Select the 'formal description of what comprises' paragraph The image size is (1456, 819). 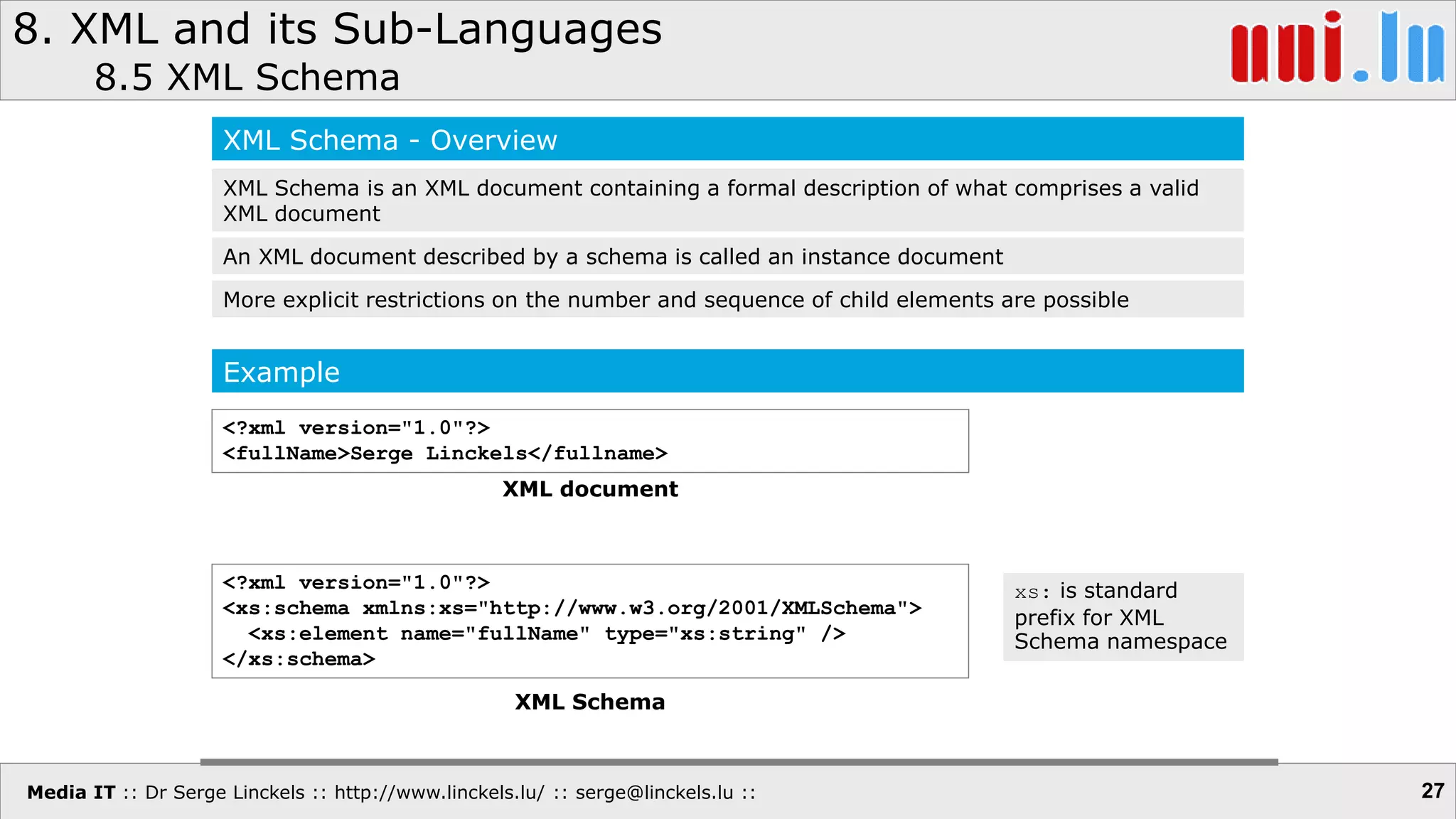click(727, 200)
